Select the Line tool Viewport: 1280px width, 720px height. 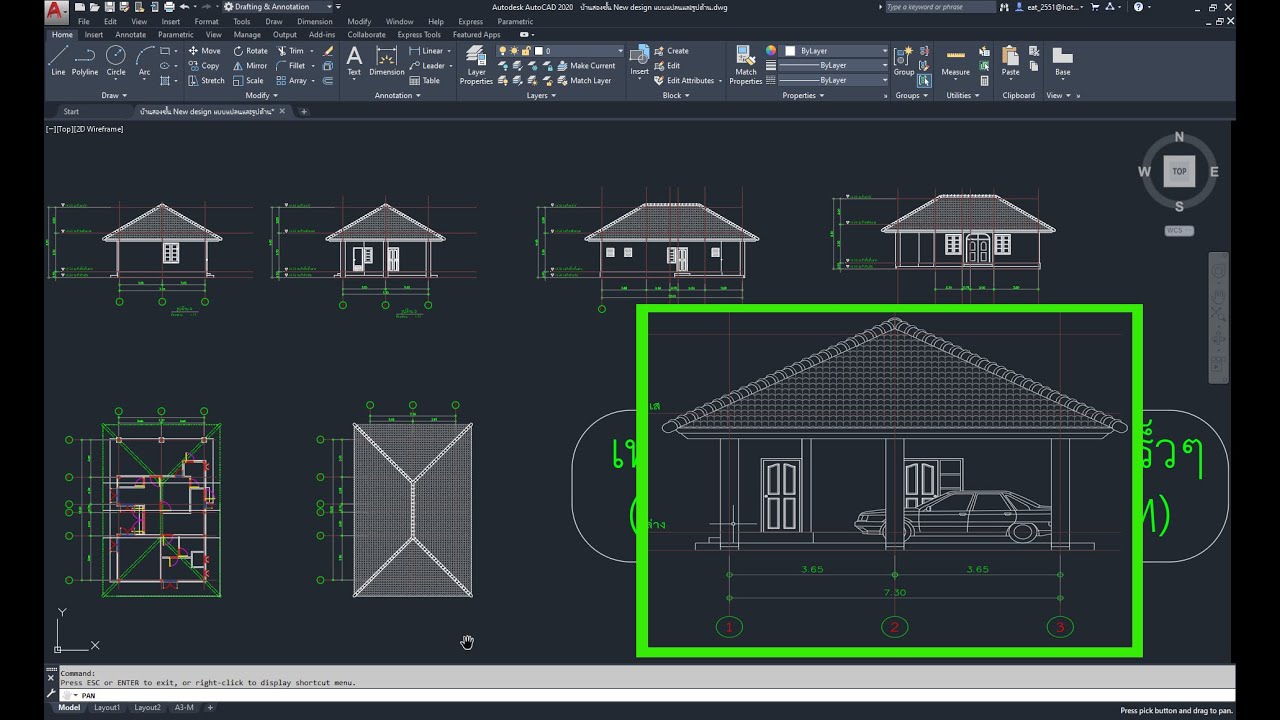58,61
